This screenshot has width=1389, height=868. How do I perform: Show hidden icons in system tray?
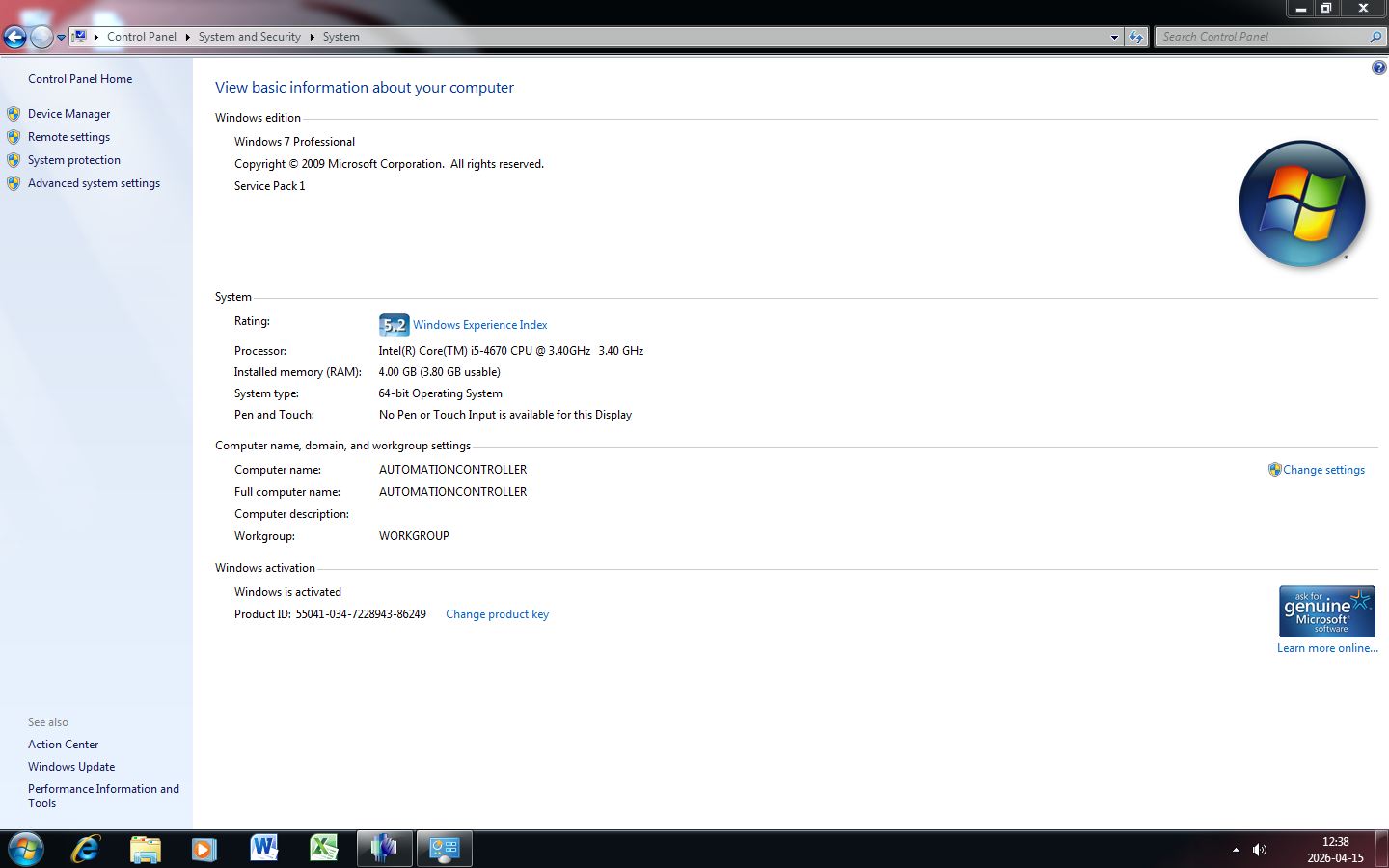[1236, 850]
